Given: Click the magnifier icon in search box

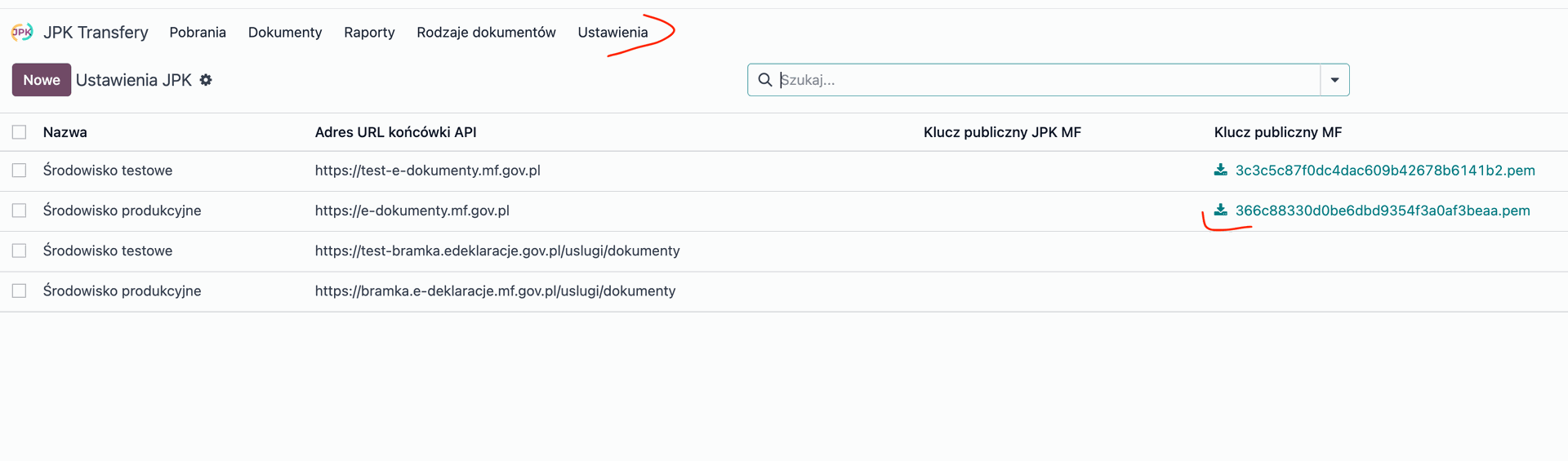Looking at the screenshot, I should 765,80.
